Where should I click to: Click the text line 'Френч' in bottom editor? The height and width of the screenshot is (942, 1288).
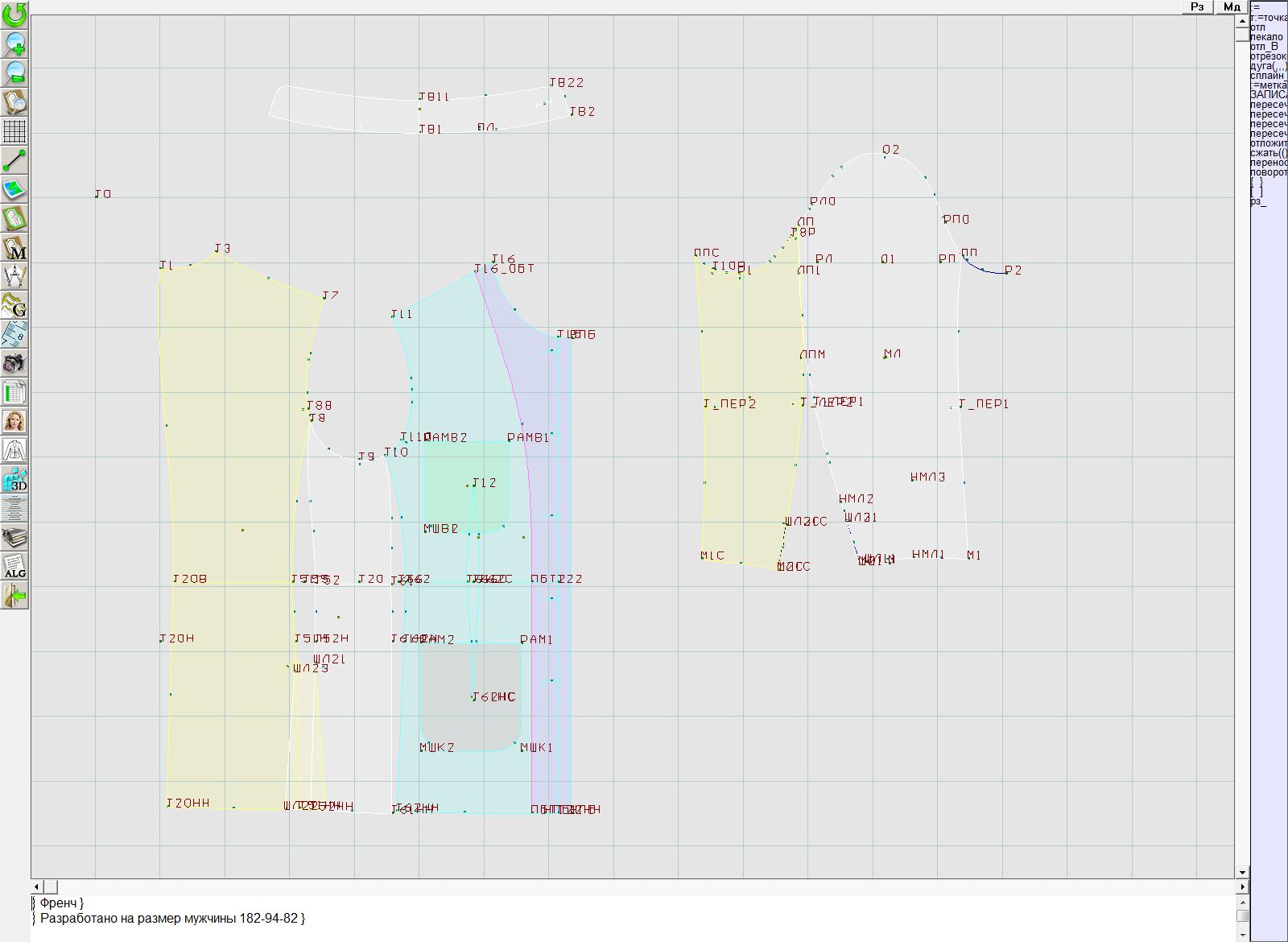coord(61,903)
